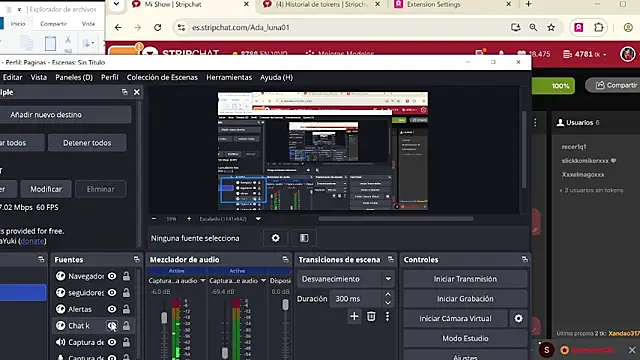
Task: Close the multiple-output dock panel
Action: click(x=137, y=92)
